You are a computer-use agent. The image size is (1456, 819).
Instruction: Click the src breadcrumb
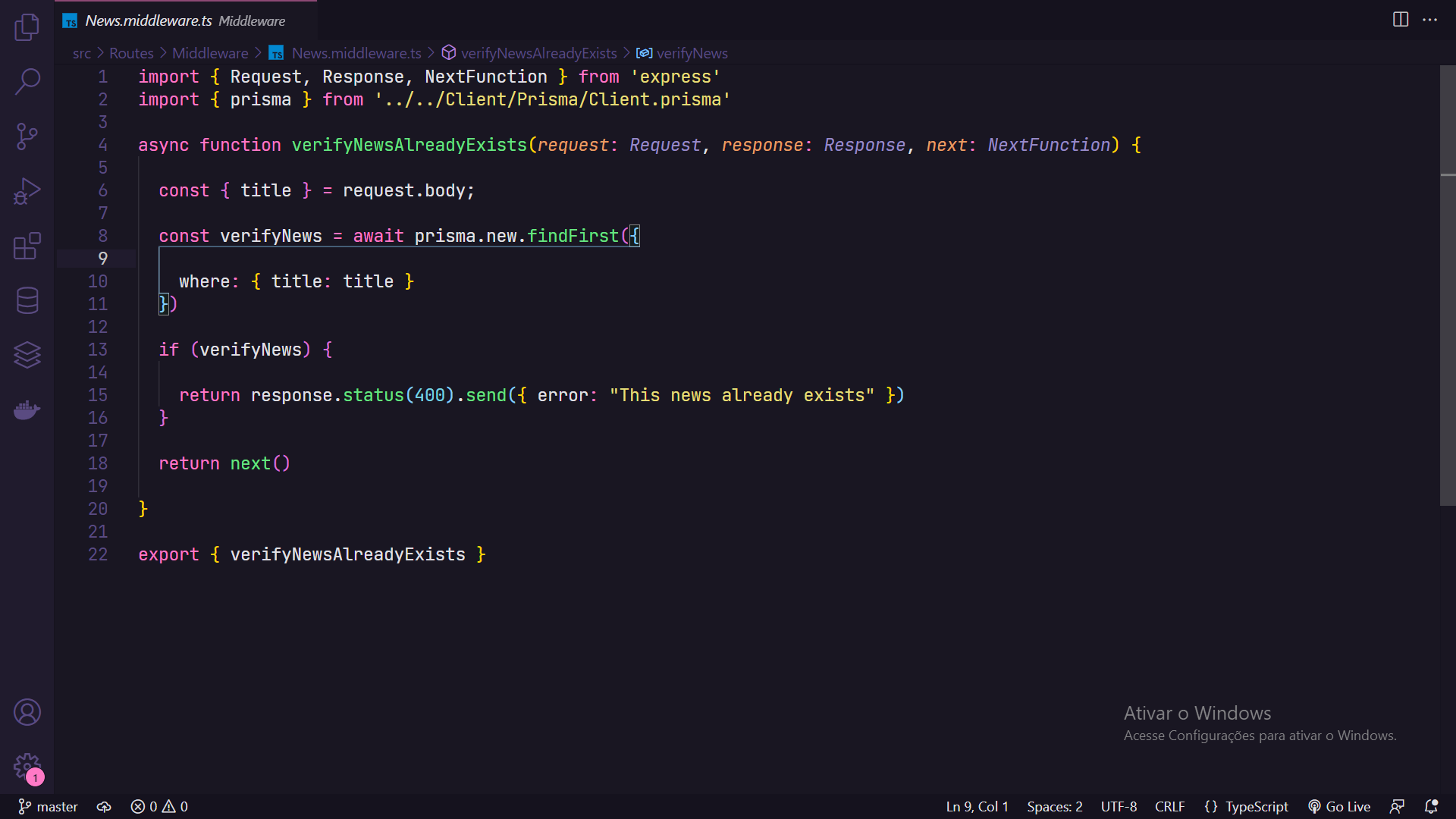82,53
